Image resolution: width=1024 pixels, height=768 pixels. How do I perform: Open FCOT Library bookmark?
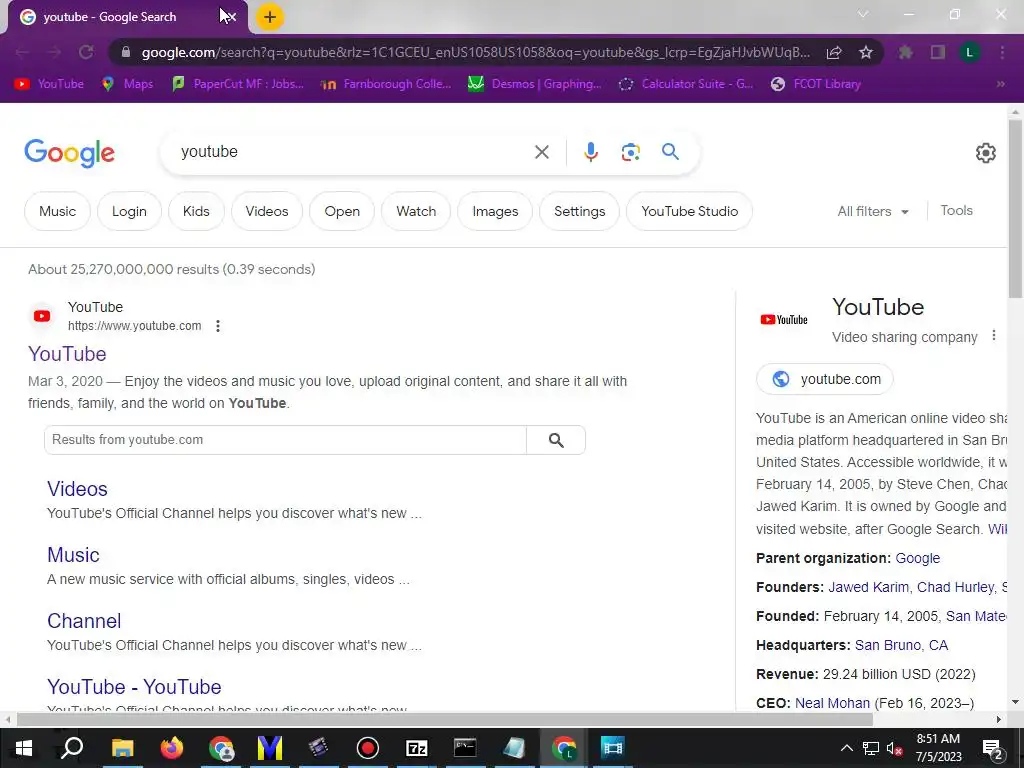click(816, 84)
